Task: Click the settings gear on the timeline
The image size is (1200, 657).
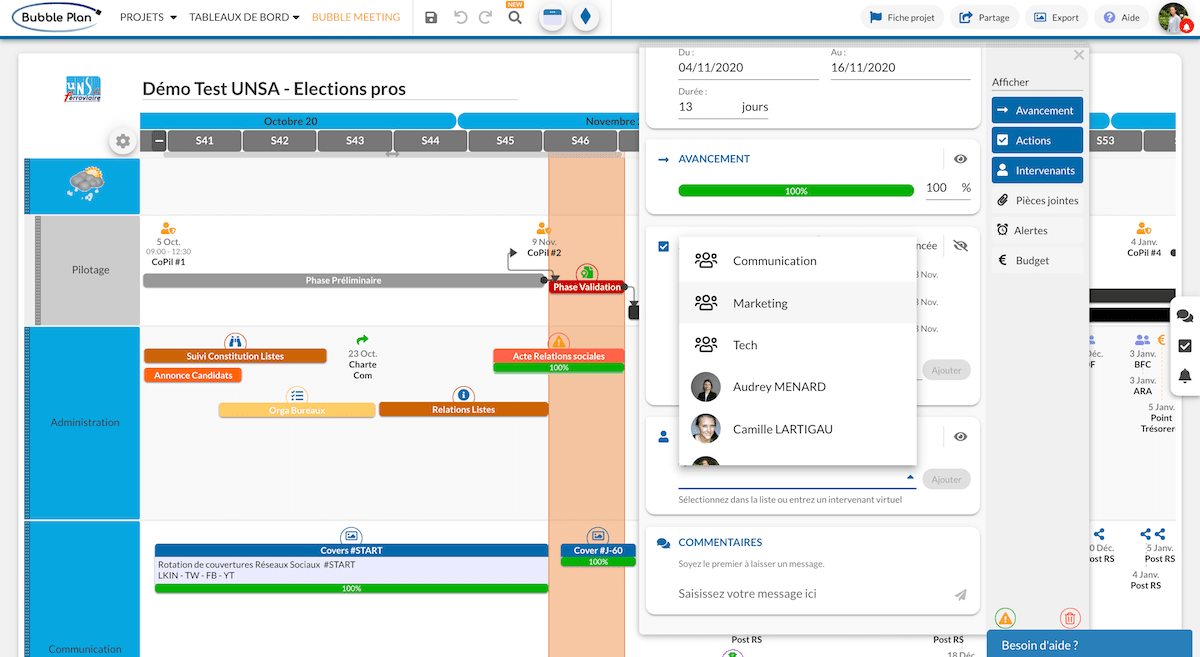Action: click(122, 141)
